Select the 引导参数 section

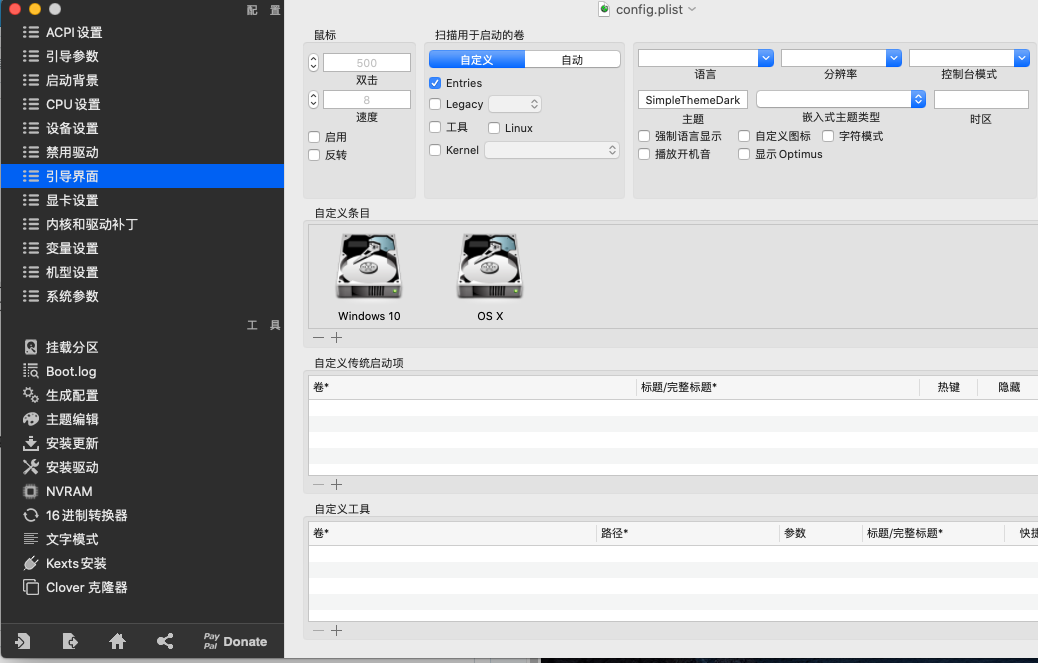(x=142, y=56)
